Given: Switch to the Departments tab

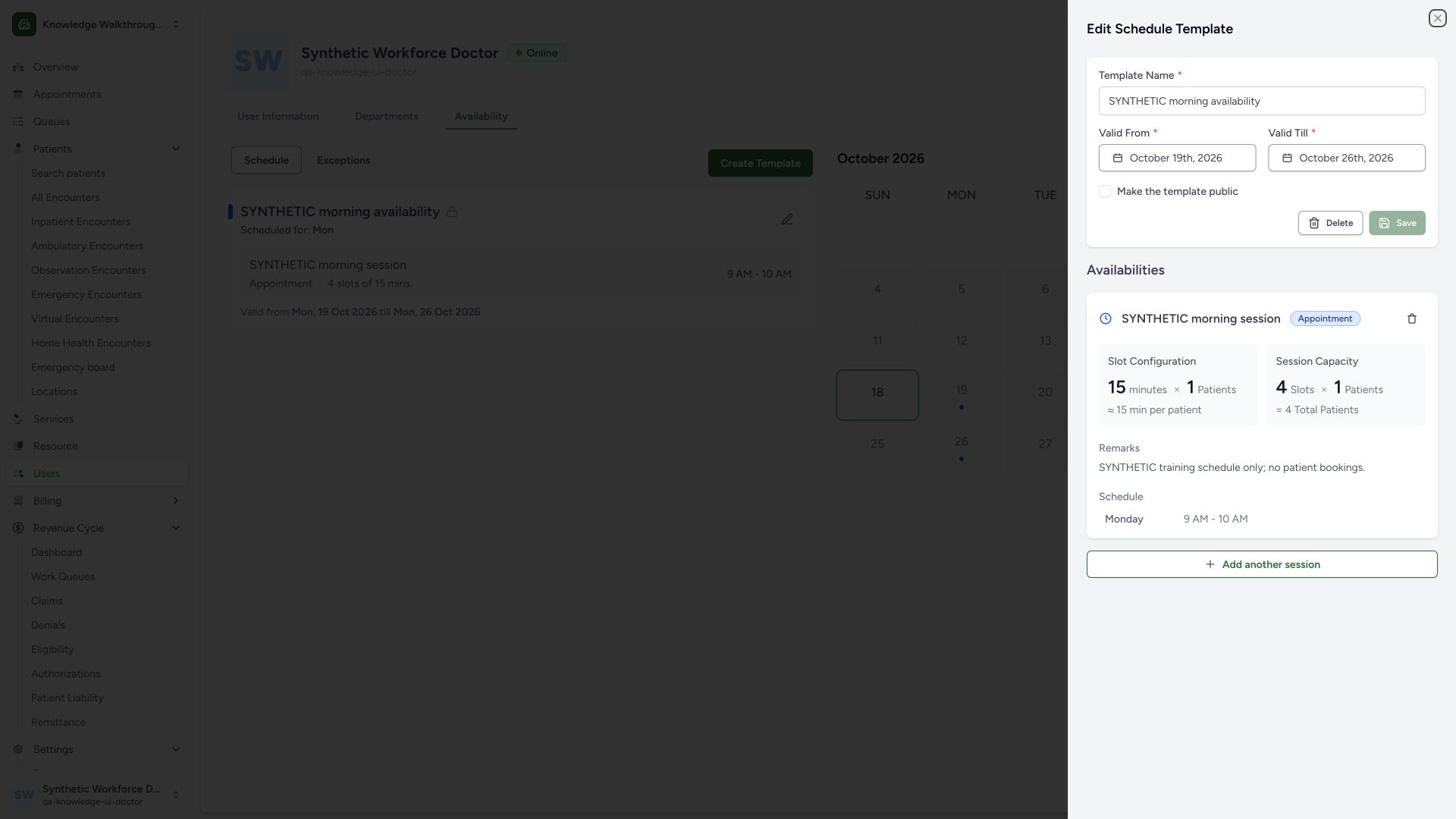Looking at the screenshot, I should coord(387,117).
